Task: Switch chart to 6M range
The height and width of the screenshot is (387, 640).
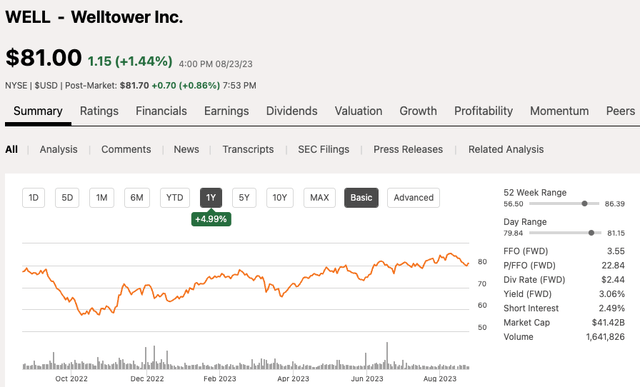Action: (x=137, y=198)
